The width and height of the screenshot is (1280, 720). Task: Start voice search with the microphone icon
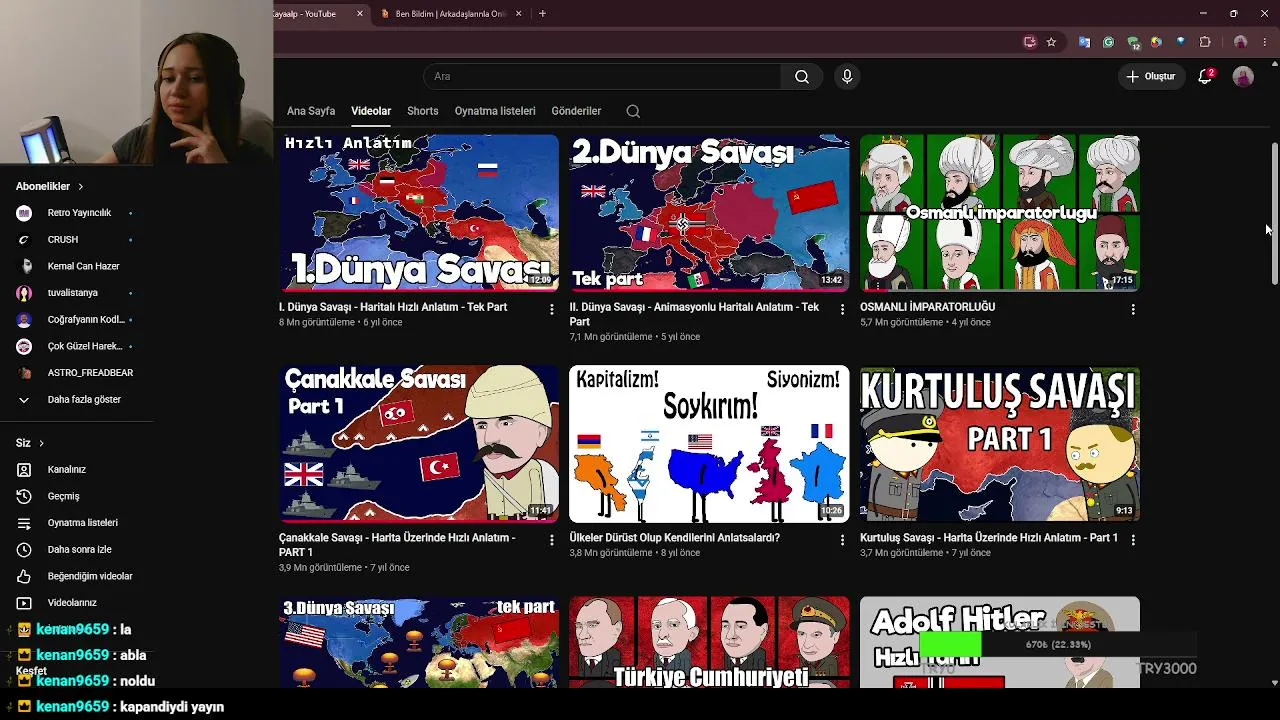tap(847, 77)
